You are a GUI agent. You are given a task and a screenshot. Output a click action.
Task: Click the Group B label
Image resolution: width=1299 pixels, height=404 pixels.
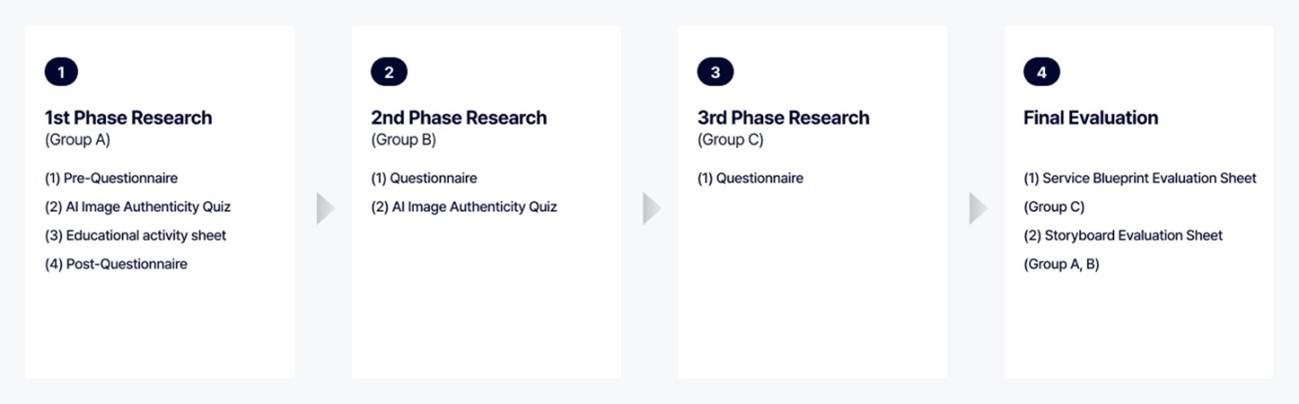coord(403,140)
